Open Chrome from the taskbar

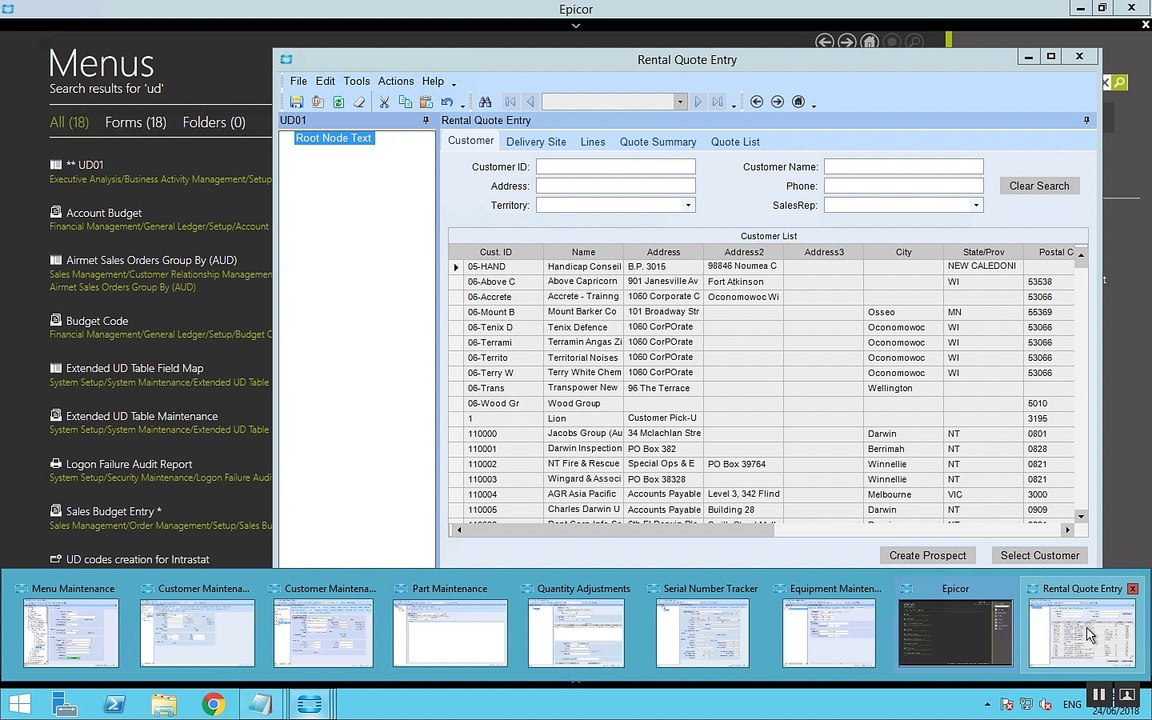click(x=213, y=705)
